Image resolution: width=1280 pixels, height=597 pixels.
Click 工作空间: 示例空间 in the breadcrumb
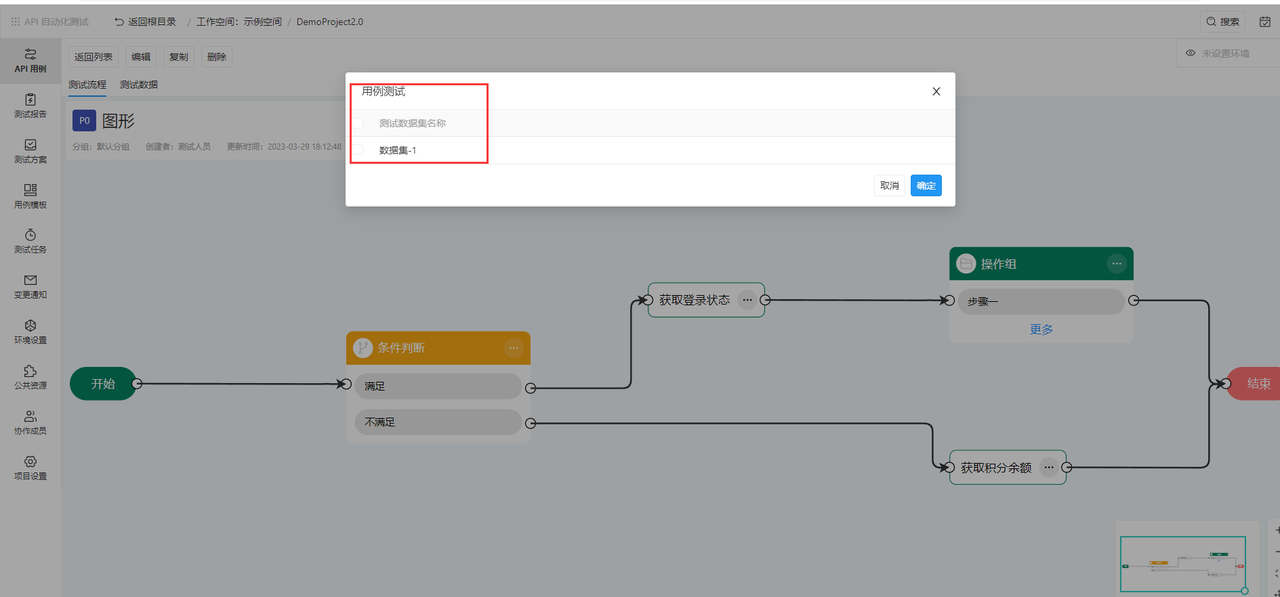239,21
